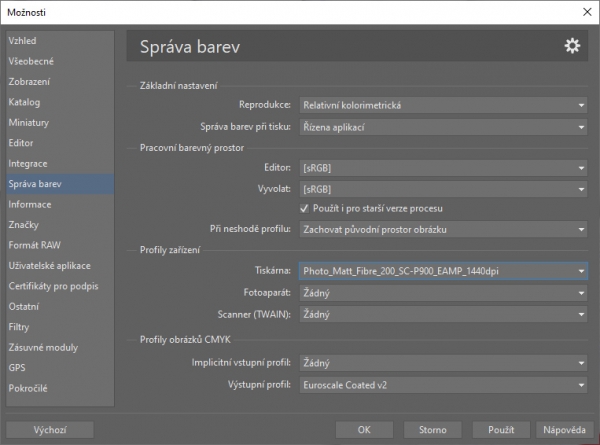Screen dimensions: 600x445
Task: Go to Informace settings
Action: point(60,204)
